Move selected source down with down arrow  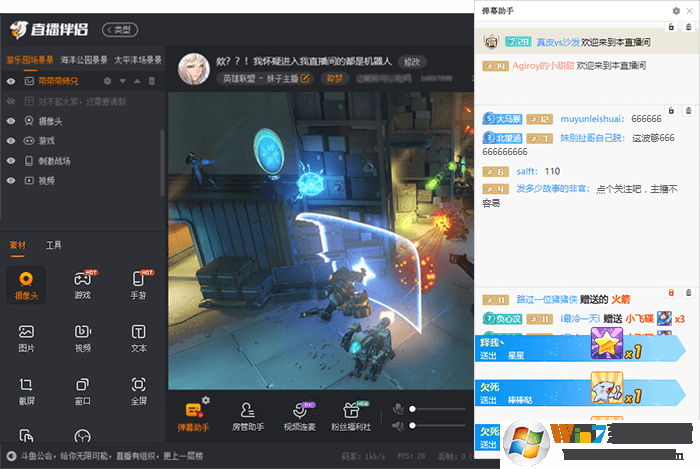point(122,81)
